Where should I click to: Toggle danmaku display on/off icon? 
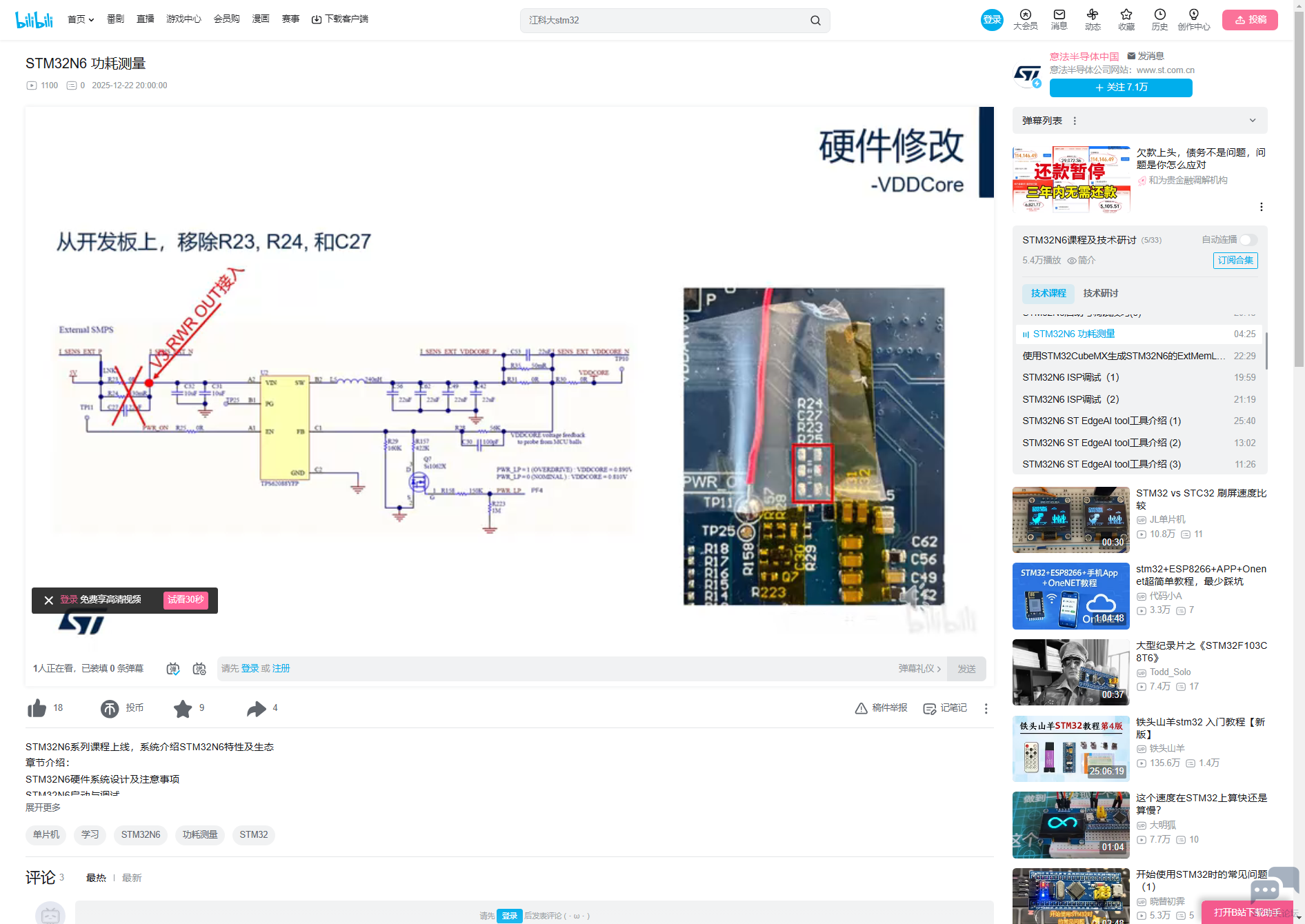(x=173, y=669)
